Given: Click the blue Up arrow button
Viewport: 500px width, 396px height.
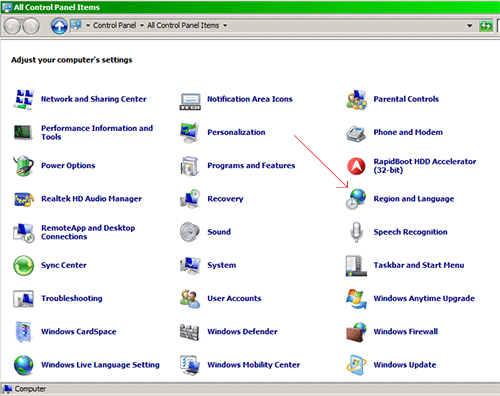Looking at the screenshot, I should 59,26.
